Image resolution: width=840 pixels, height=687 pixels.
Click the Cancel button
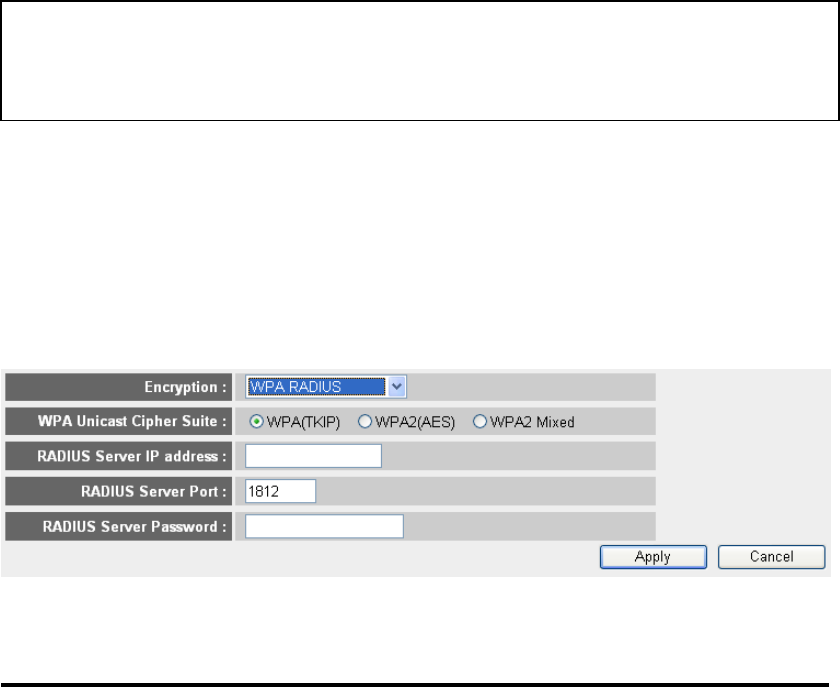[771, 557]
